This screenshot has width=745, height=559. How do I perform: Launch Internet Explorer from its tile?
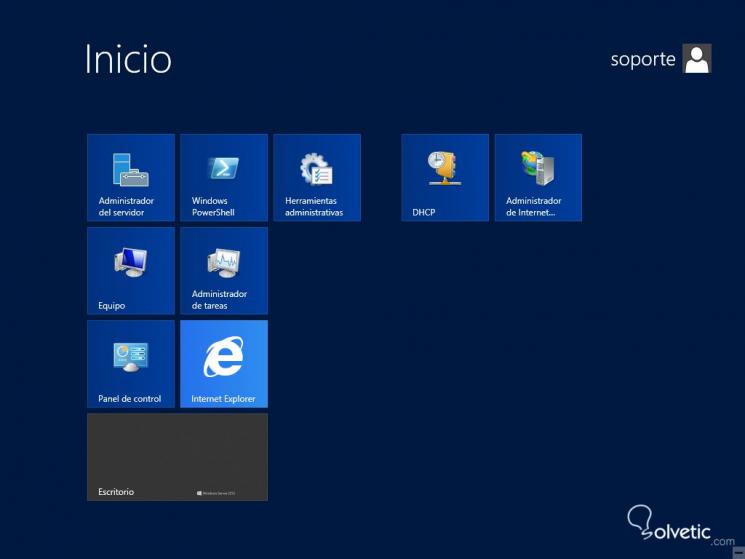(x=224, y=363)
